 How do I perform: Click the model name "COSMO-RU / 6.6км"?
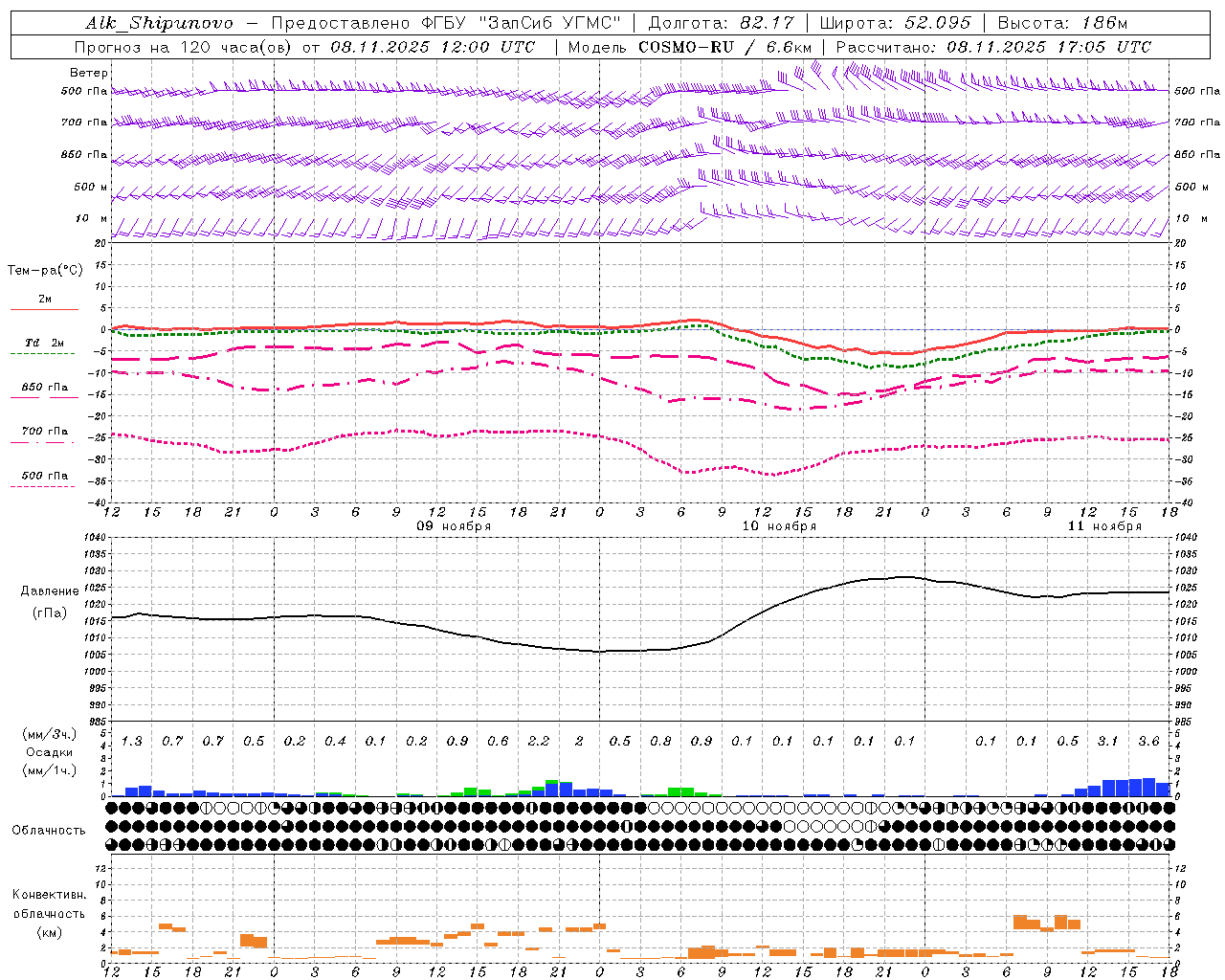tap(724, 47)
